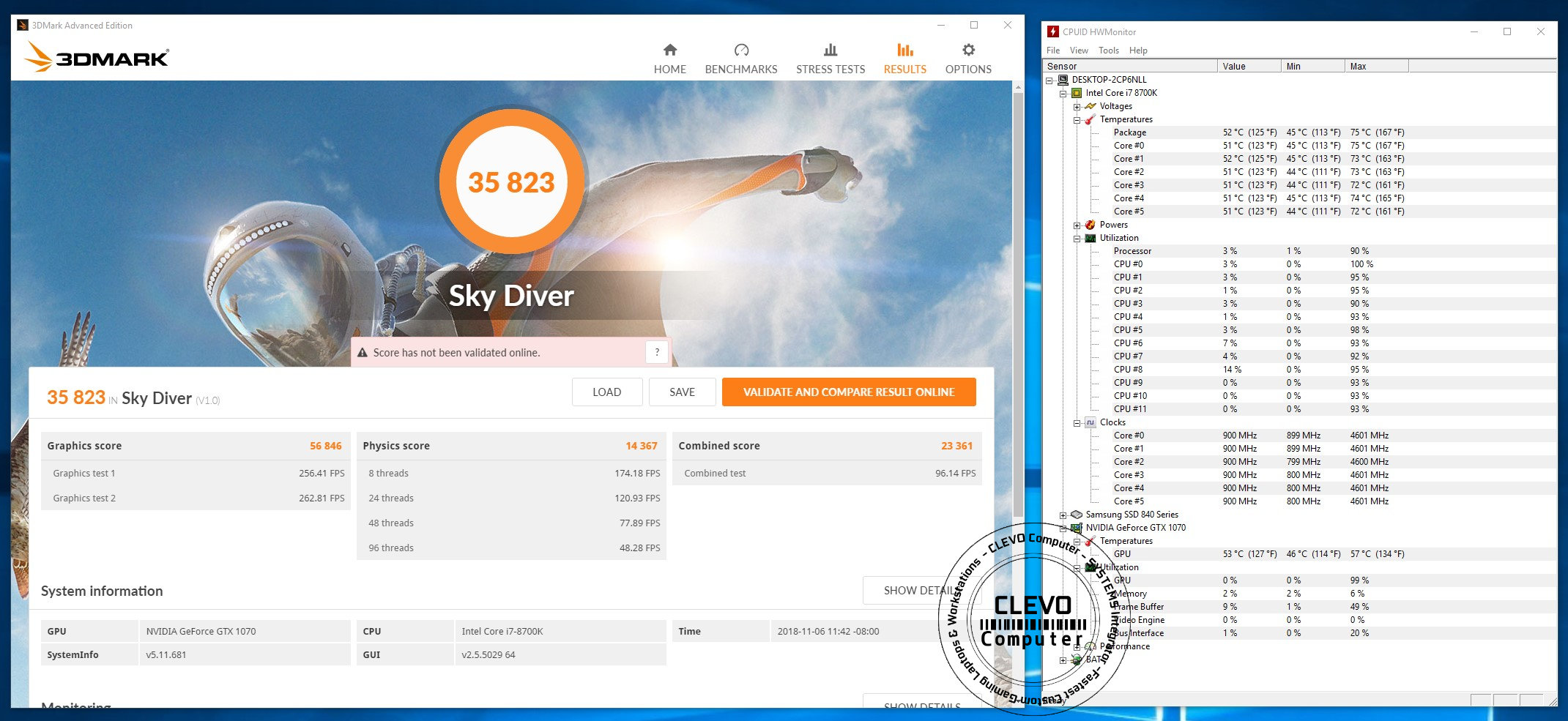The image size is (1568, 721).
Task: Collapse the DESKTOP-2CP6NLL tree node
Action: coord(1049,80)
